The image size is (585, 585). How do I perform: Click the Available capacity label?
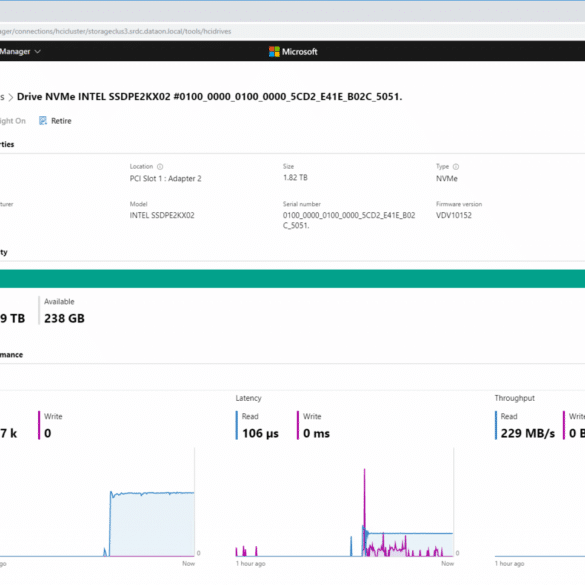click(x=59, y=301)
